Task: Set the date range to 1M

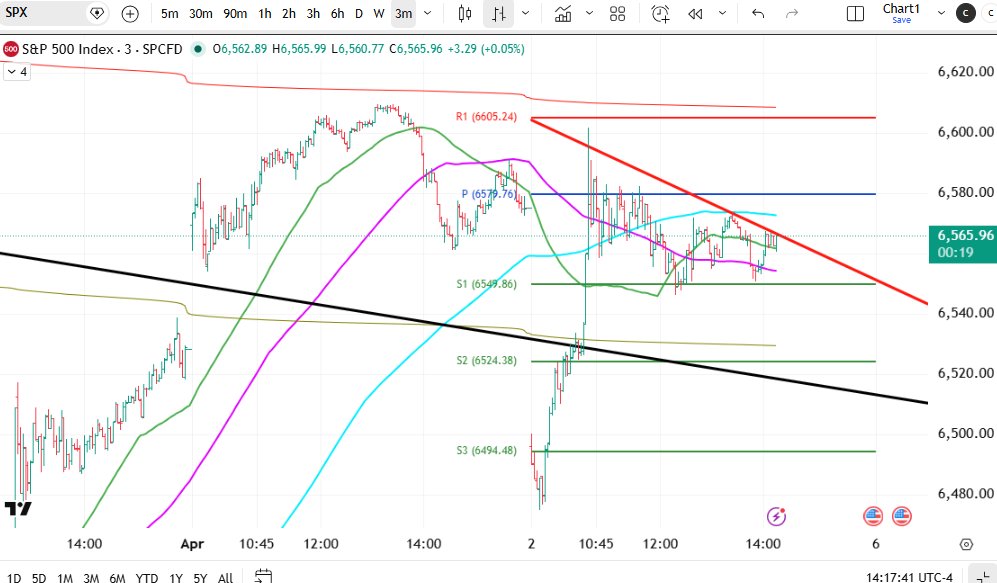Action: [65, 577]
